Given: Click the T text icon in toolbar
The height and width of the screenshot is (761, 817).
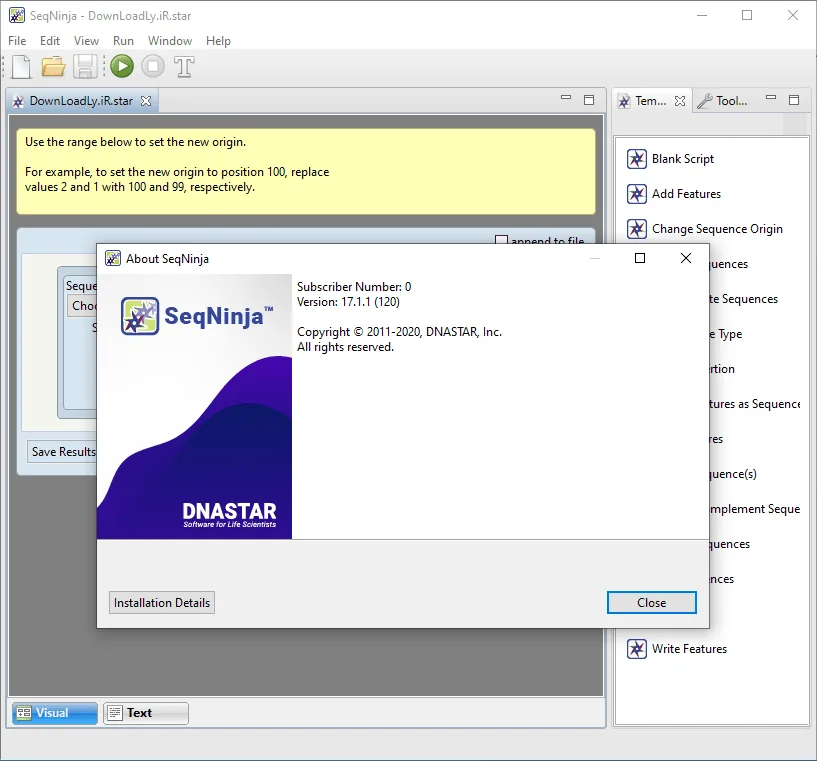Looking at the screenshot, I should point(184,67).
